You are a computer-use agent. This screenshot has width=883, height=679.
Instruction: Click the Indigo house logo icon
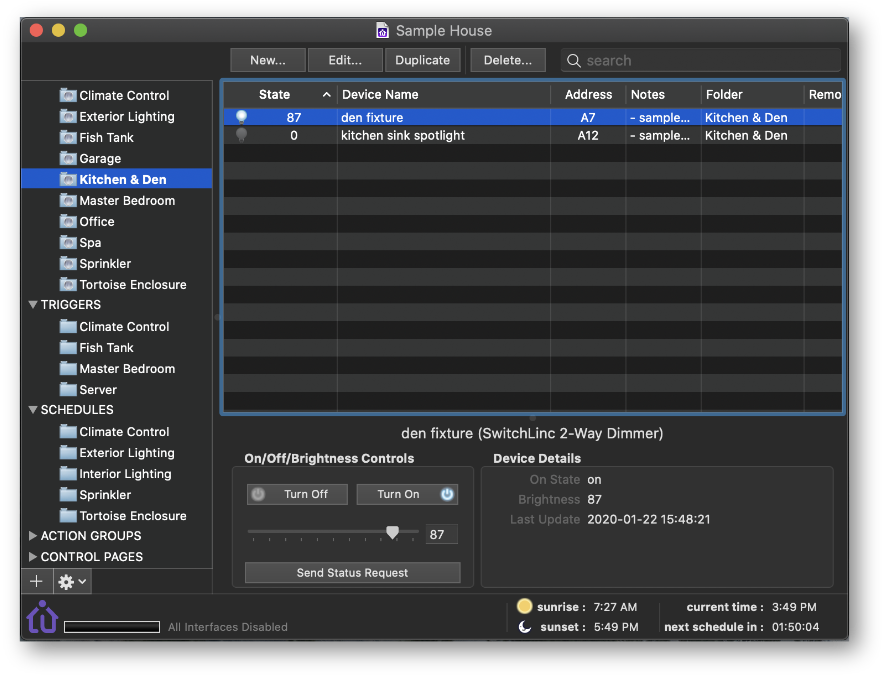coord(42,617)
